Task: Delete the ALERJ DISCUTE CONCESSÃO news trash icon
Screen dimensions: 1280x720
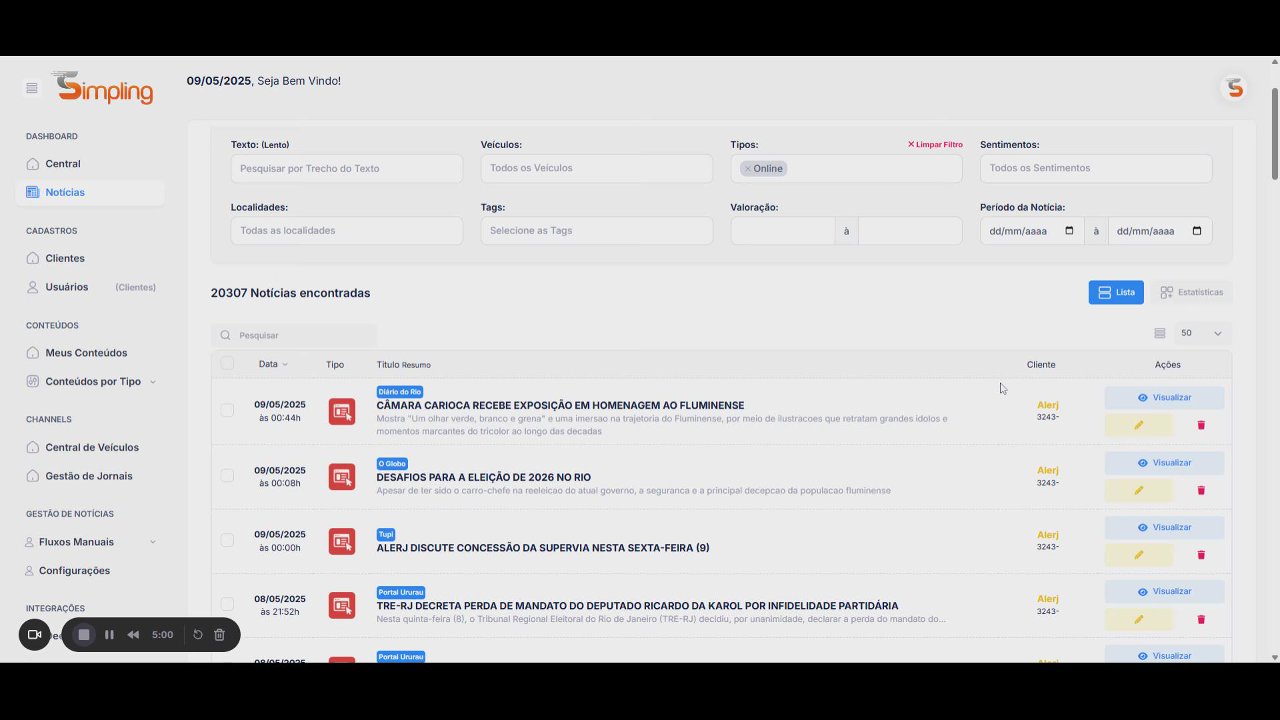Action: pyautogui.click(x=1201, y=555)
